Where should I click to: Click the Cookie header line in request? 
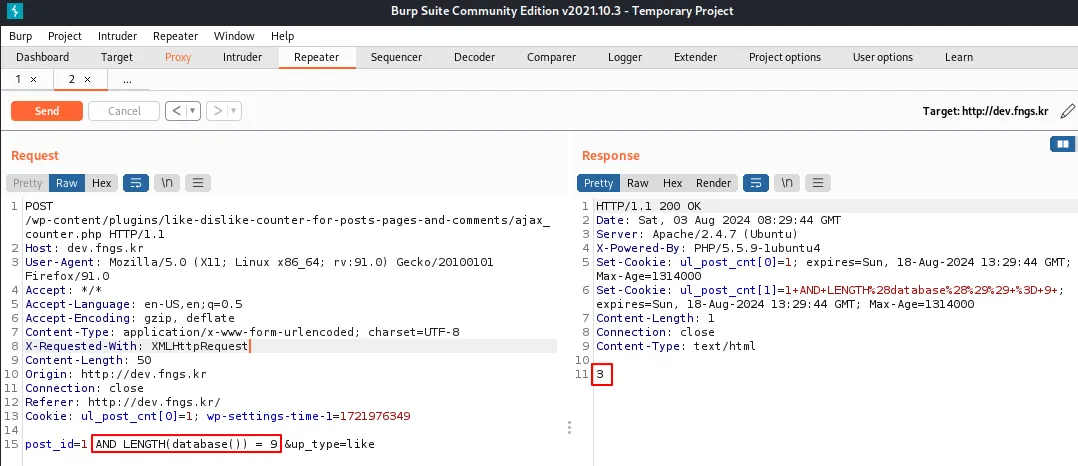pyautogui.click(x=218, y=417)
